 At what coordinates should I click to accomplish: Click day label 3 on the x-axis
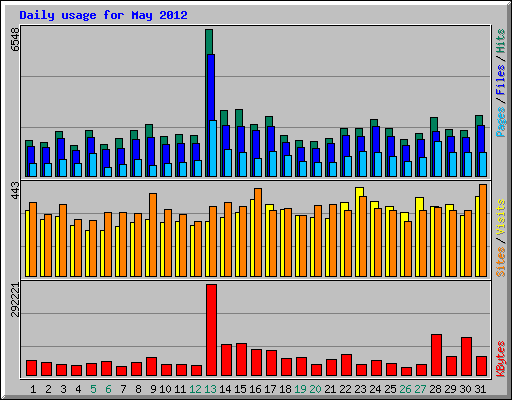(63, 389)
